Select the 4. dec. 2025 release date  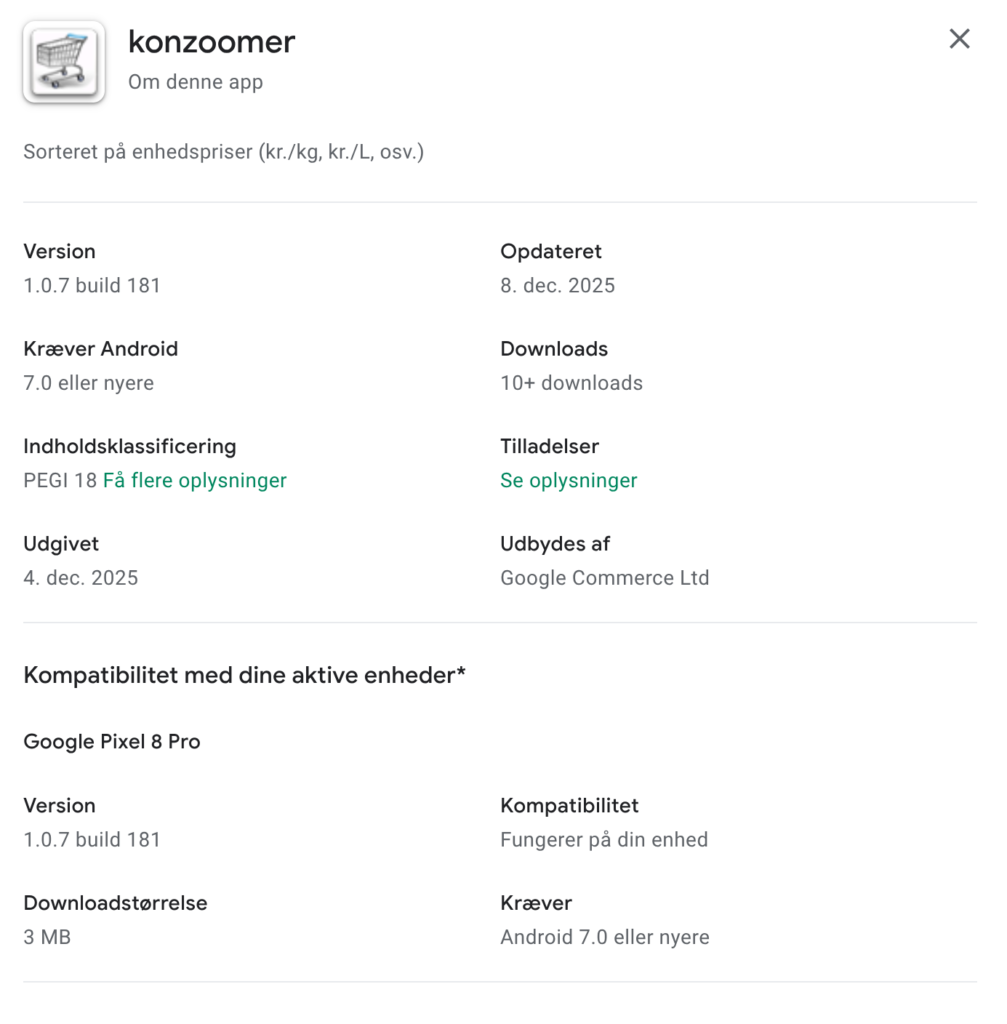[81, 578]
